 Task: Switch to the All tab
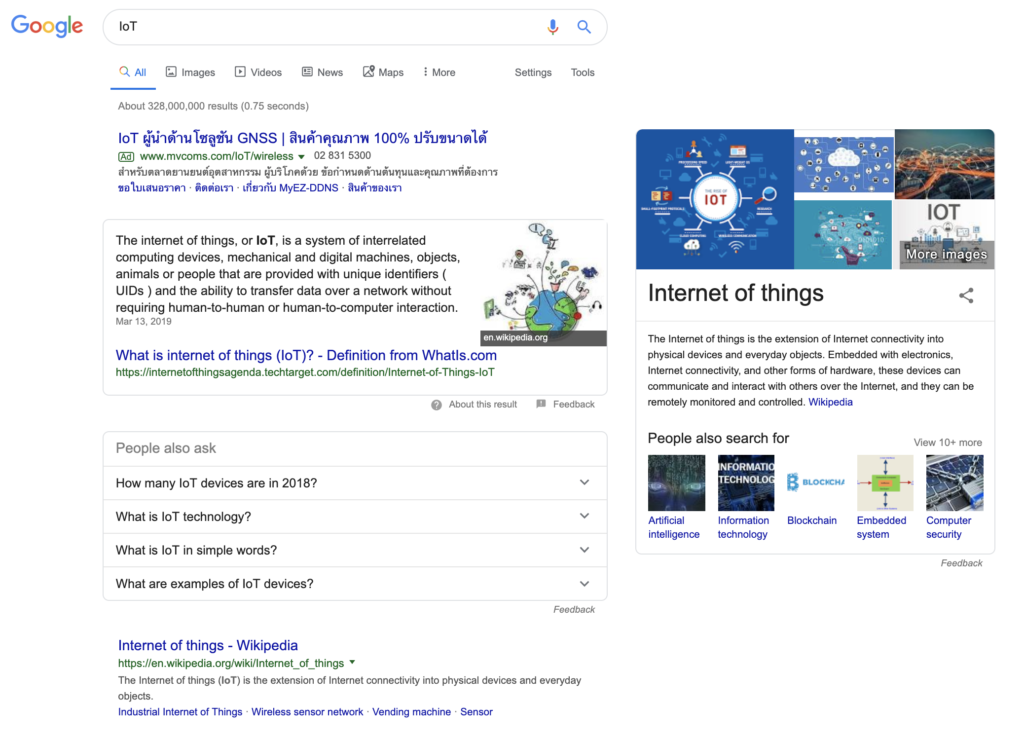pos(133,72)
